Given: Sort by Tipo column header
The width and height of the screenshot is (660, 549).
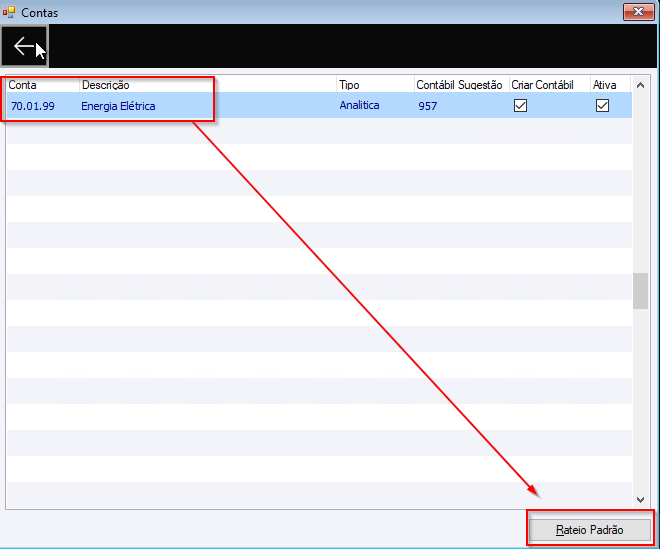Looking at the screenshot, I should (x=375, y=85).
